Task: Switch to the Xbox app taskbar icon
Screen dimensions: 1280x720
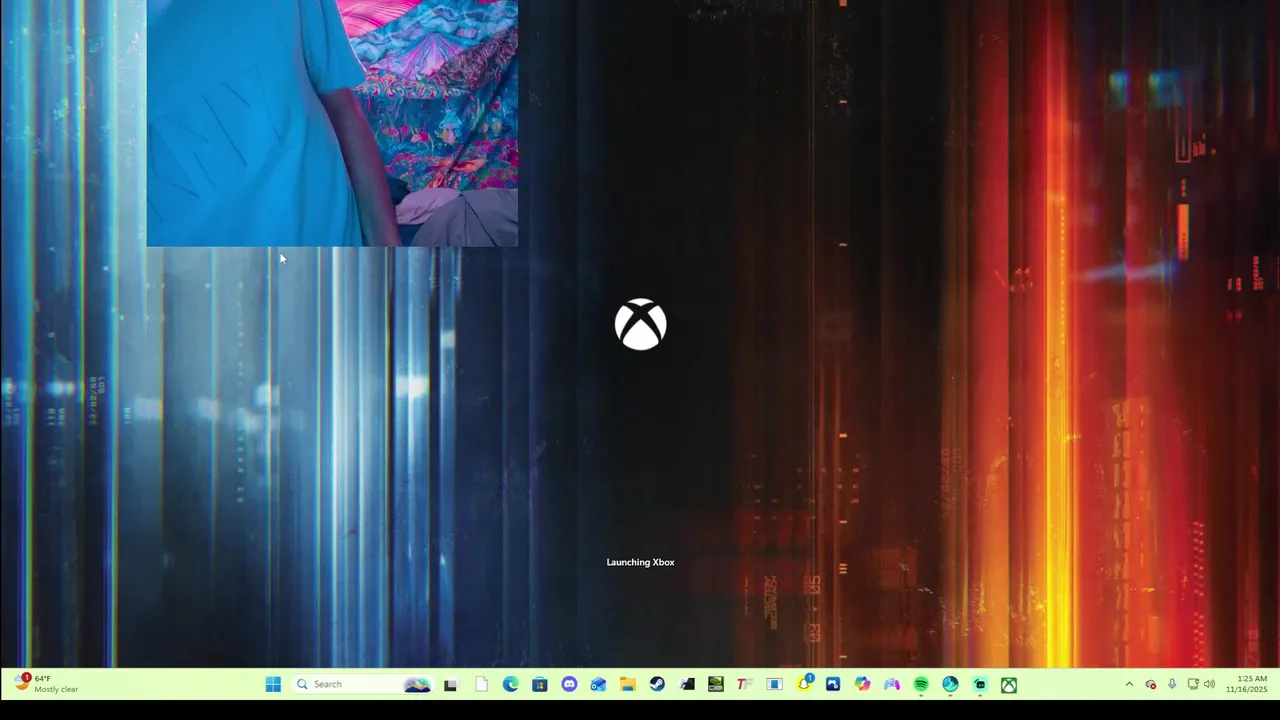Action: pyautogui.click(x=1009, y=685)
